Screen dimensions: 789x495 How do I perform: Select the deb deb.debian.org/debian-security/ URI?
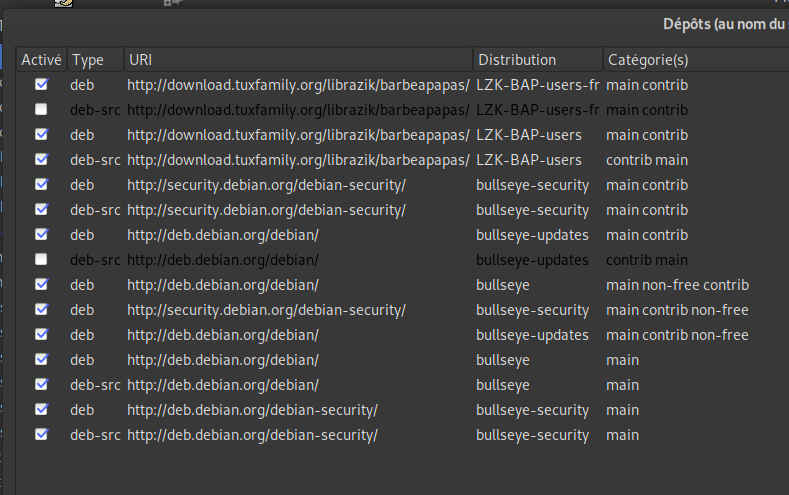click(252, 410)
